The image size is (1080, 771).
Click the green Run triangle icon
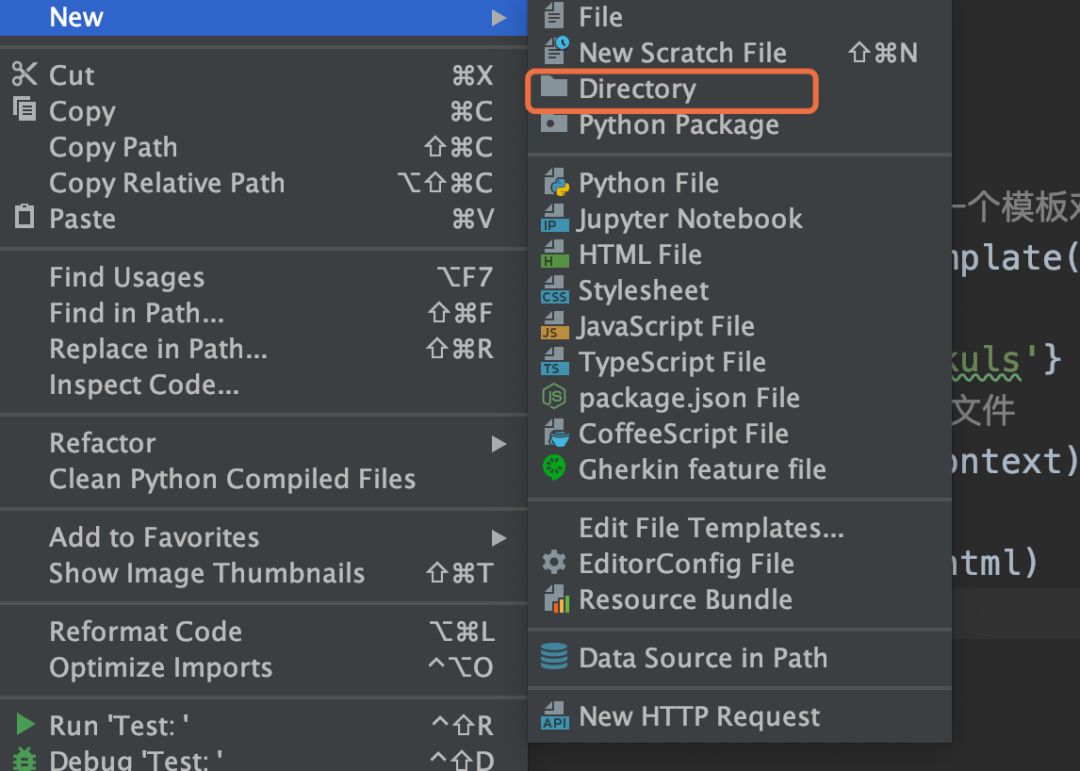click(x=25, y=725)
